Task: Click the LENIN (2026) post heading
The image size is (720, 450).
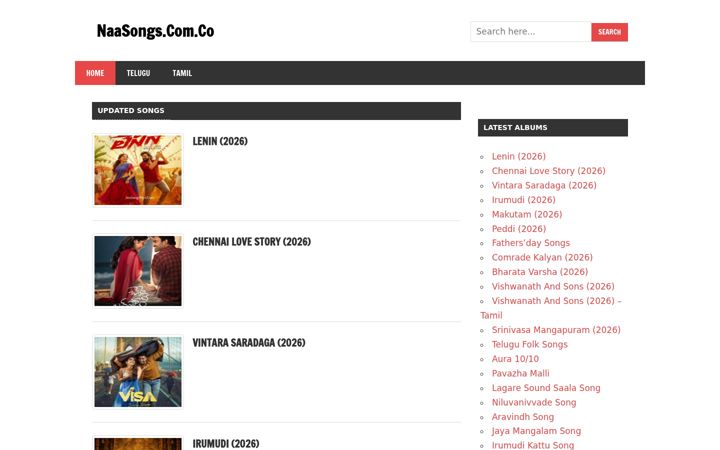Action: pyautogui.click(x=220, y=141)
